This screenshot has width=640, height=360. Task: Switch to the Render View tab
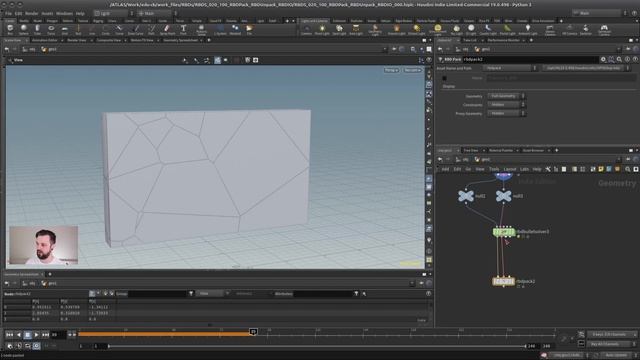point(76,40)
